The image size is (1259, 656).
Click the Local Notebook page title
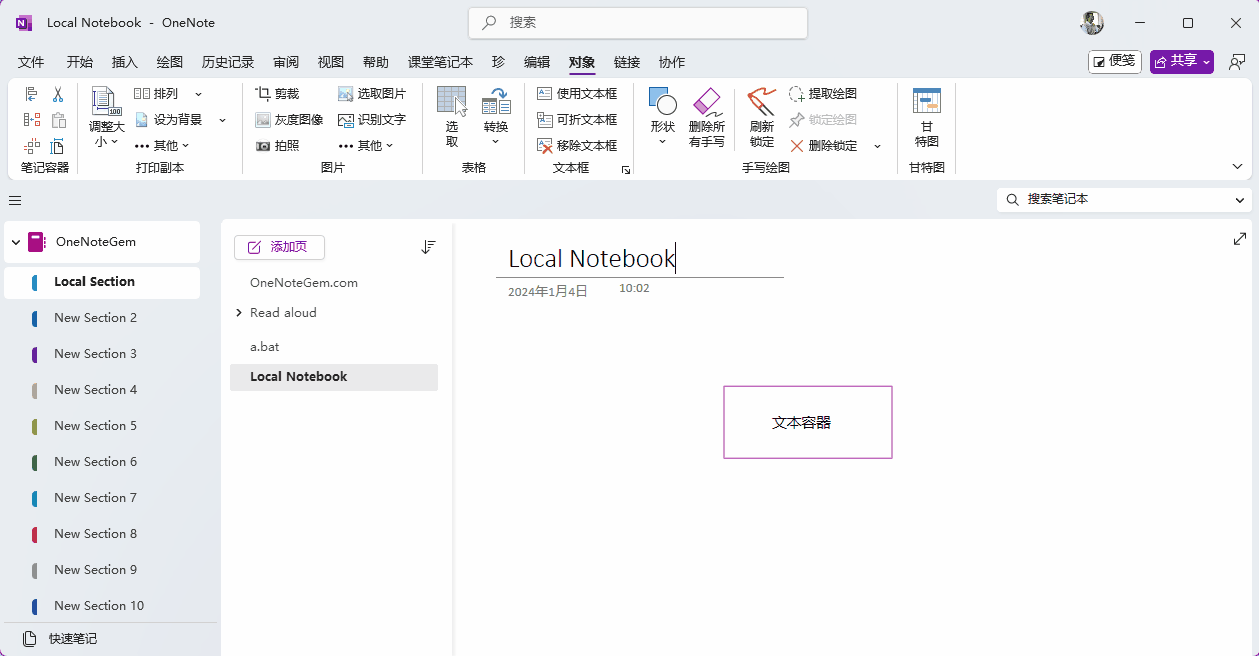[592, 259]
